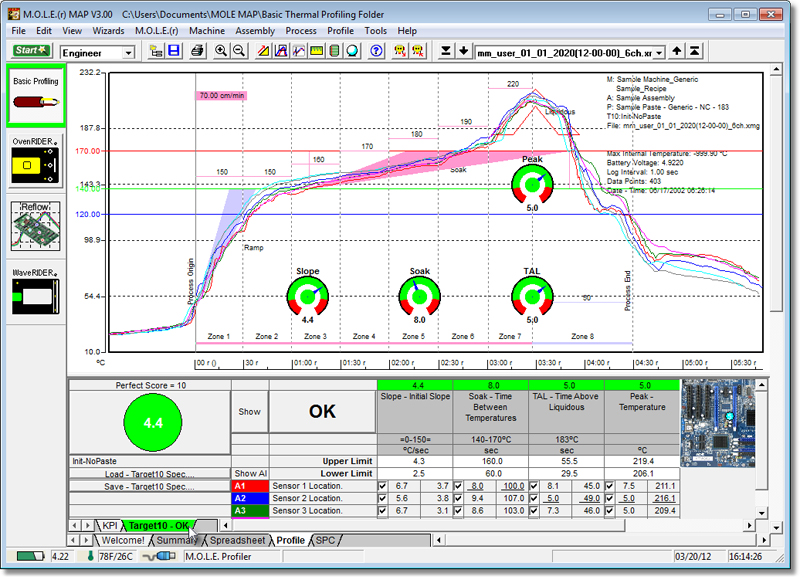Open the WaveRIDER environment

point(36,291)
